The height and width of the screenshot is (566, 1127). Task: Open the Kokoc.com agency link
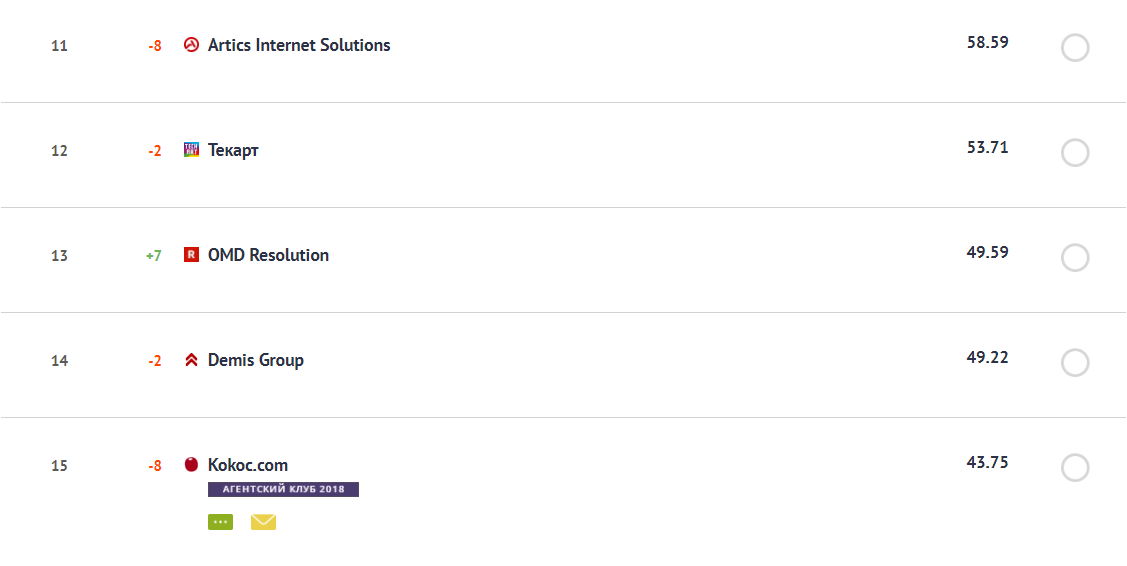pos(248,465)
